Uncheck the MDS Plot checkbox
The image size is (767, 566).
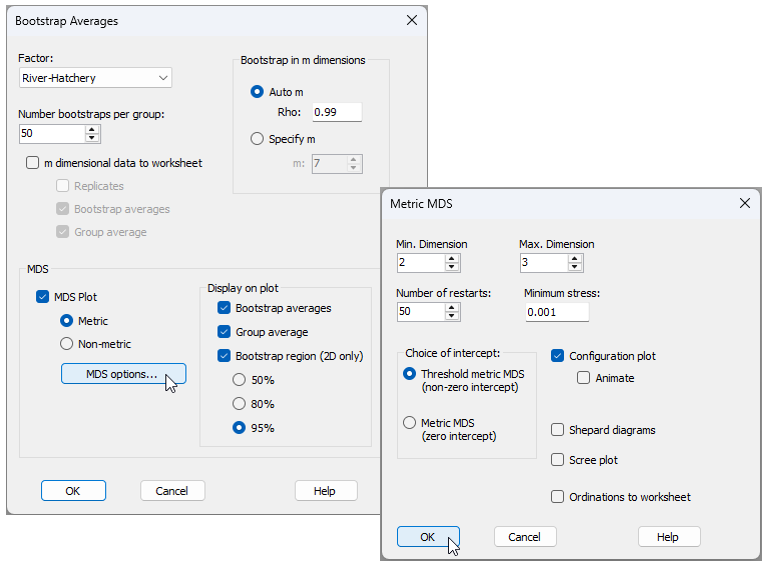click(43, 297)
